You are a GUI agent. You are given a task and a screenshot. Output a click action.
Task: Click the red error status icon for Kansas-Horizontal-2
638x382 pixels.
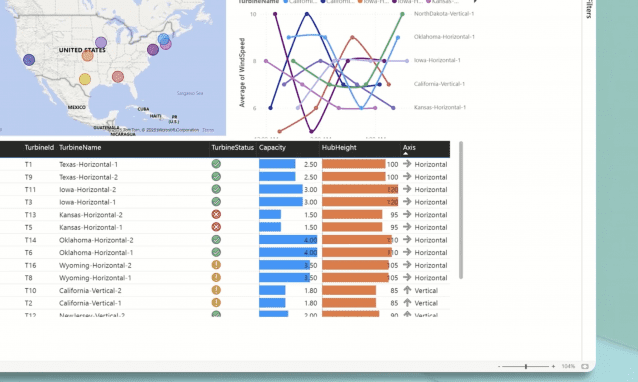[x=216, y=214]
